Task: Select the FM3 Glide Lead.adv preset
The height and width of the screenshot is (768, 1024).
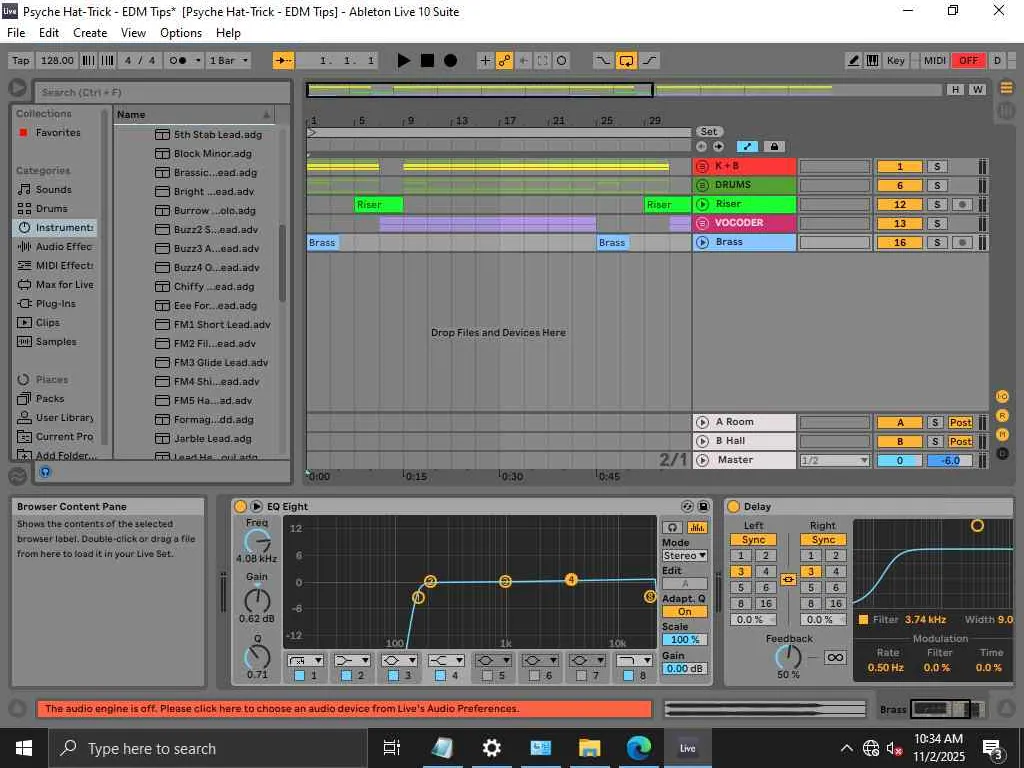Action: (221, 362)
